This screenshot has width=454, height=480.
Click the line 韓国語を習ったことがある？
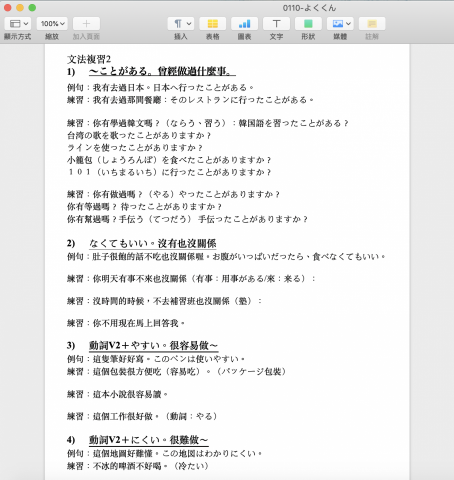[293, 123]
